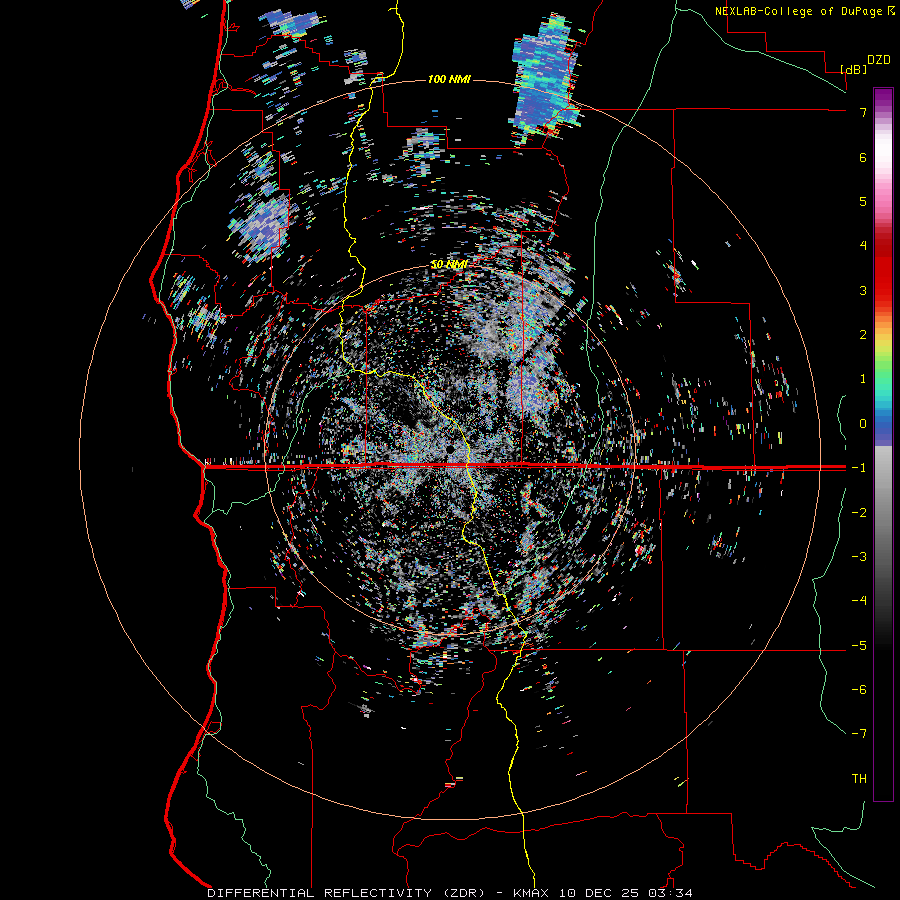Click the 10 DEC 25 03:34 timestamp
This screenshot has height=900, width=900.
coord(624,893)
